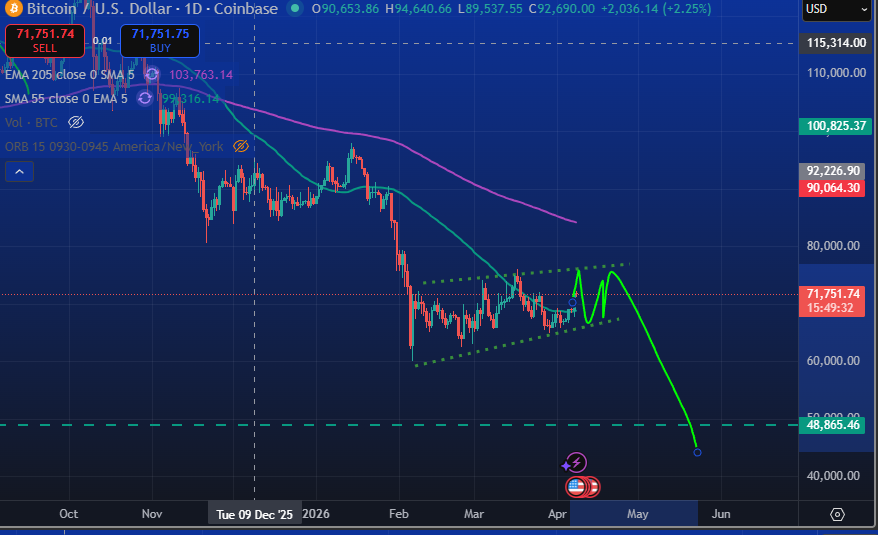This screenshot has height=535, width=878.
Task: Click the 40,000.00 price scale mark
Action: 833,476
